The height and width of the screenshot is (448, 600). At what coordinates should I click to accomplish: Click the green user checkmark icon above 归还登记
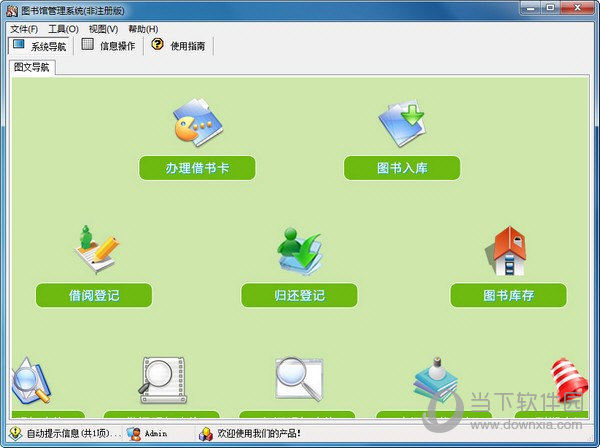(300, 252)
